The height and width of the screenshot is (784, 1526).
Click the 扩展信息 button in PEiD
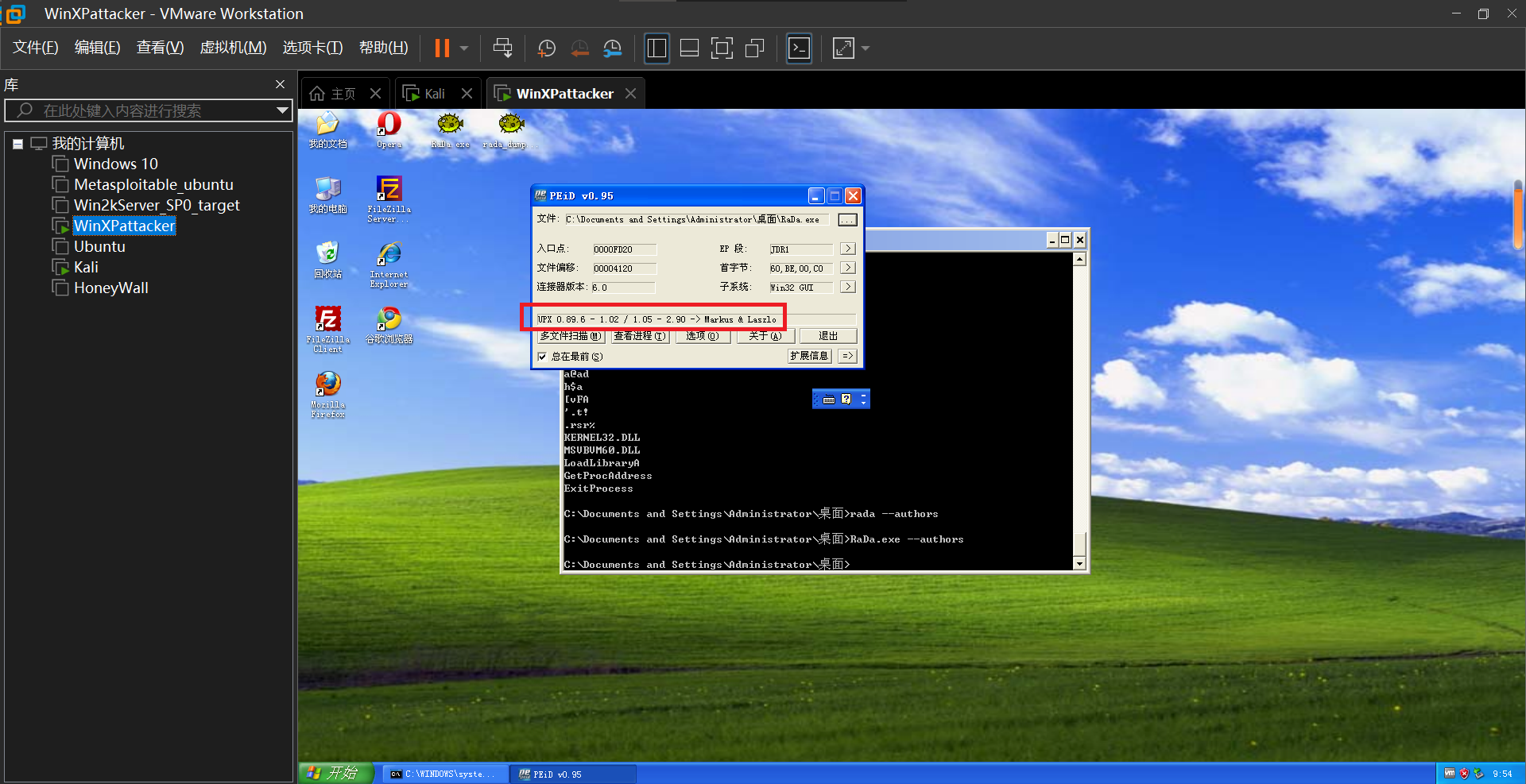coord(809,356)
